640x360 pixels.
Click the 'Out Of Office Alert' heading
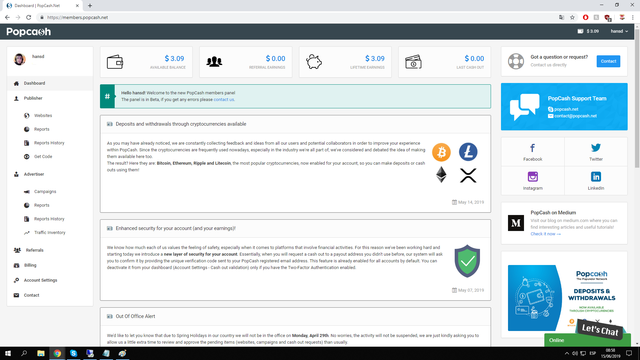pos(135,316)
